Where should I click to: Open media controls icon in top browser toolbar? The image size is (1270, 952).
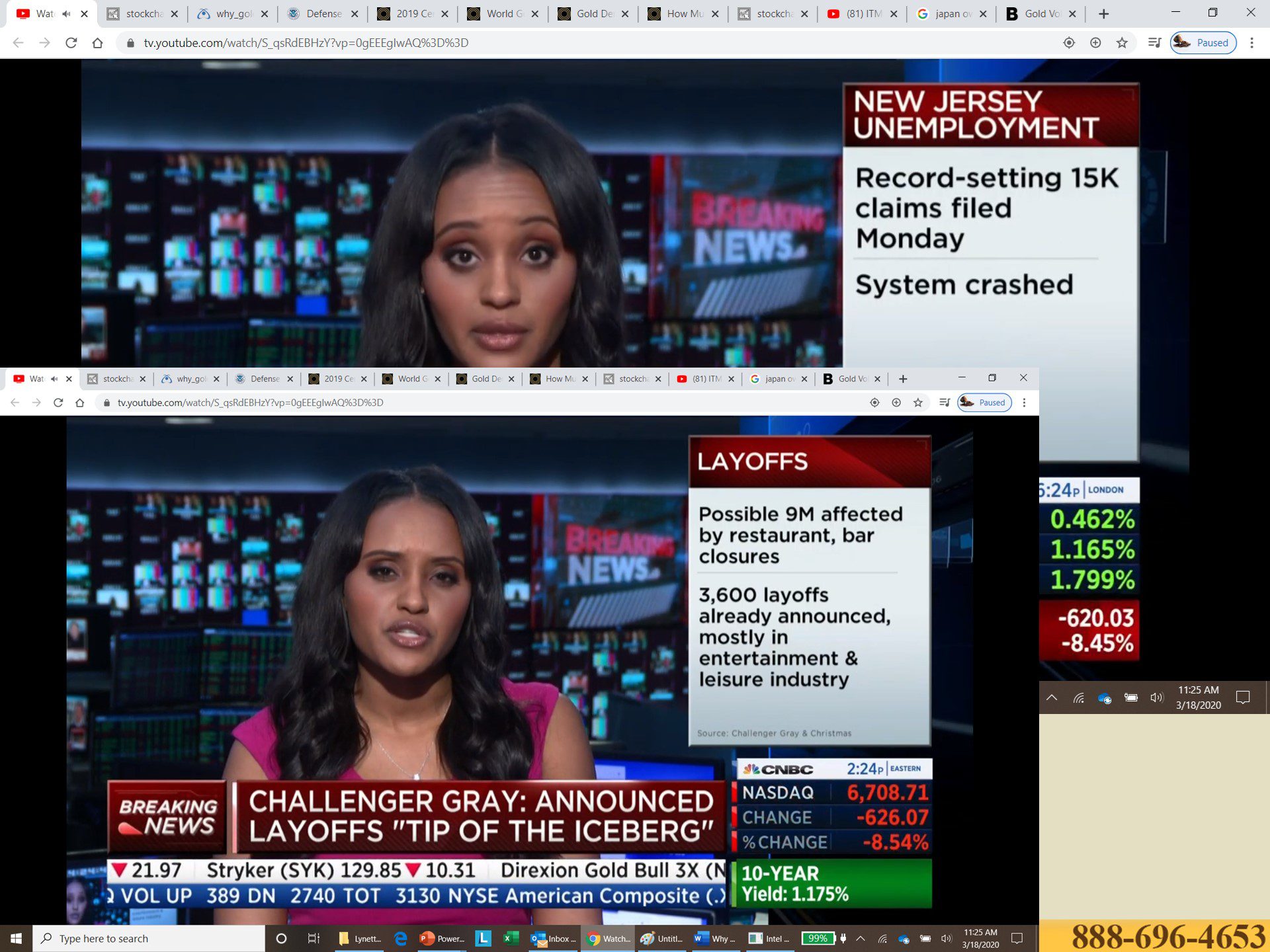pyautogui.click(x=1155, y=43)
